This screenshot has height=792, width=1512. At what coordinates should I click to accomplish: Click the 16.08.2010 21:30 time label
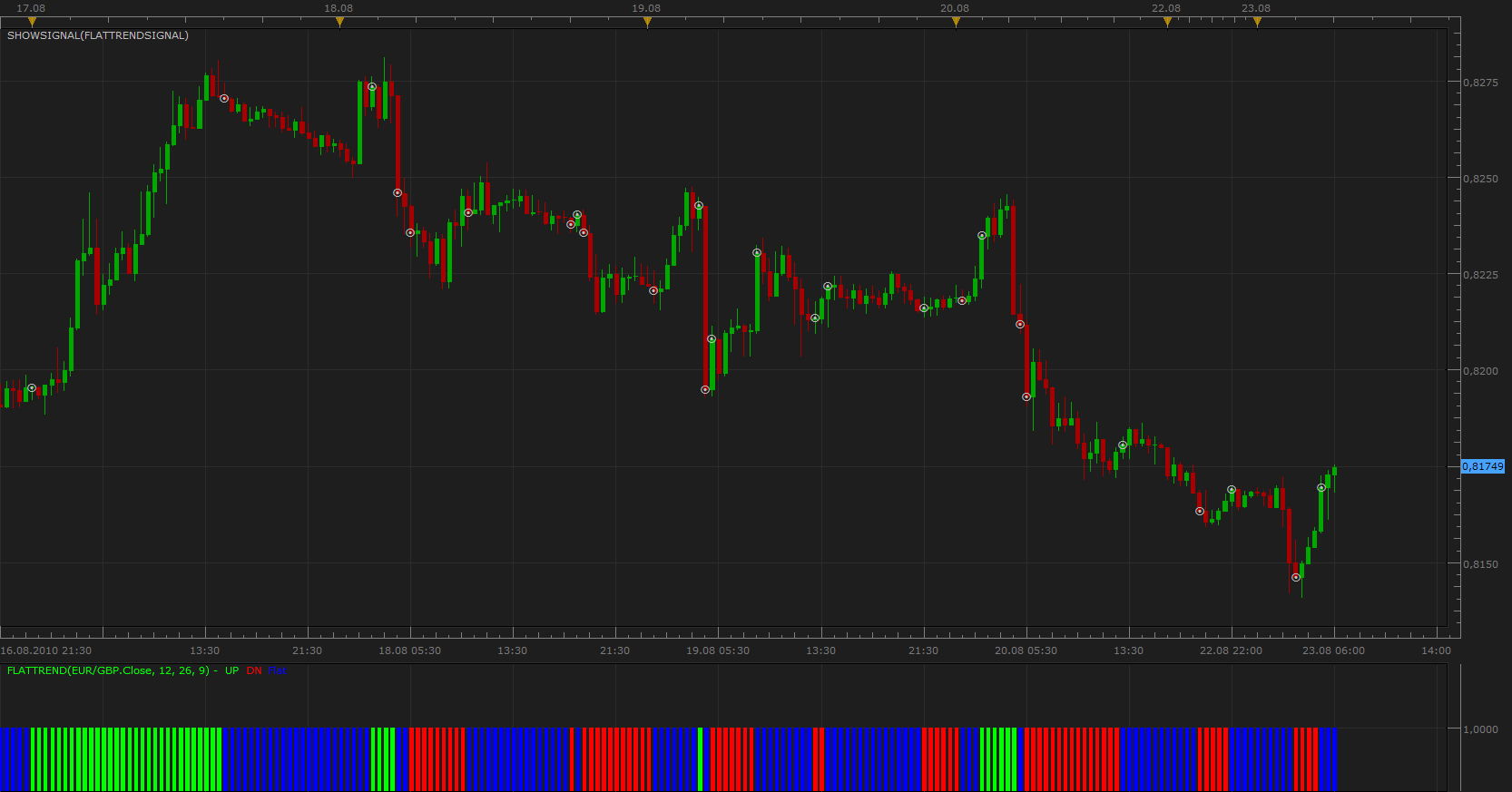[46, 650]
